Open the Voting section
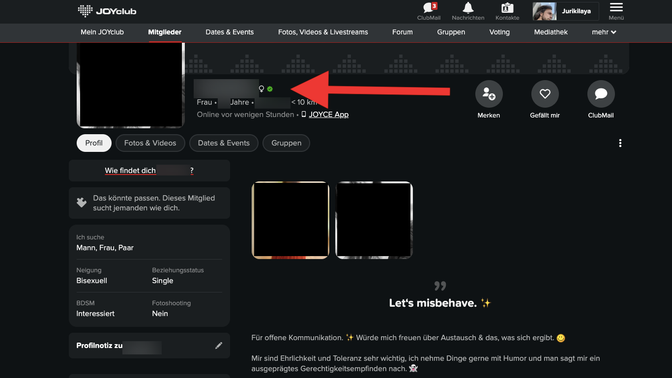Image resolution: width=672 pixels, height=378 pixels. coord(499,32)
